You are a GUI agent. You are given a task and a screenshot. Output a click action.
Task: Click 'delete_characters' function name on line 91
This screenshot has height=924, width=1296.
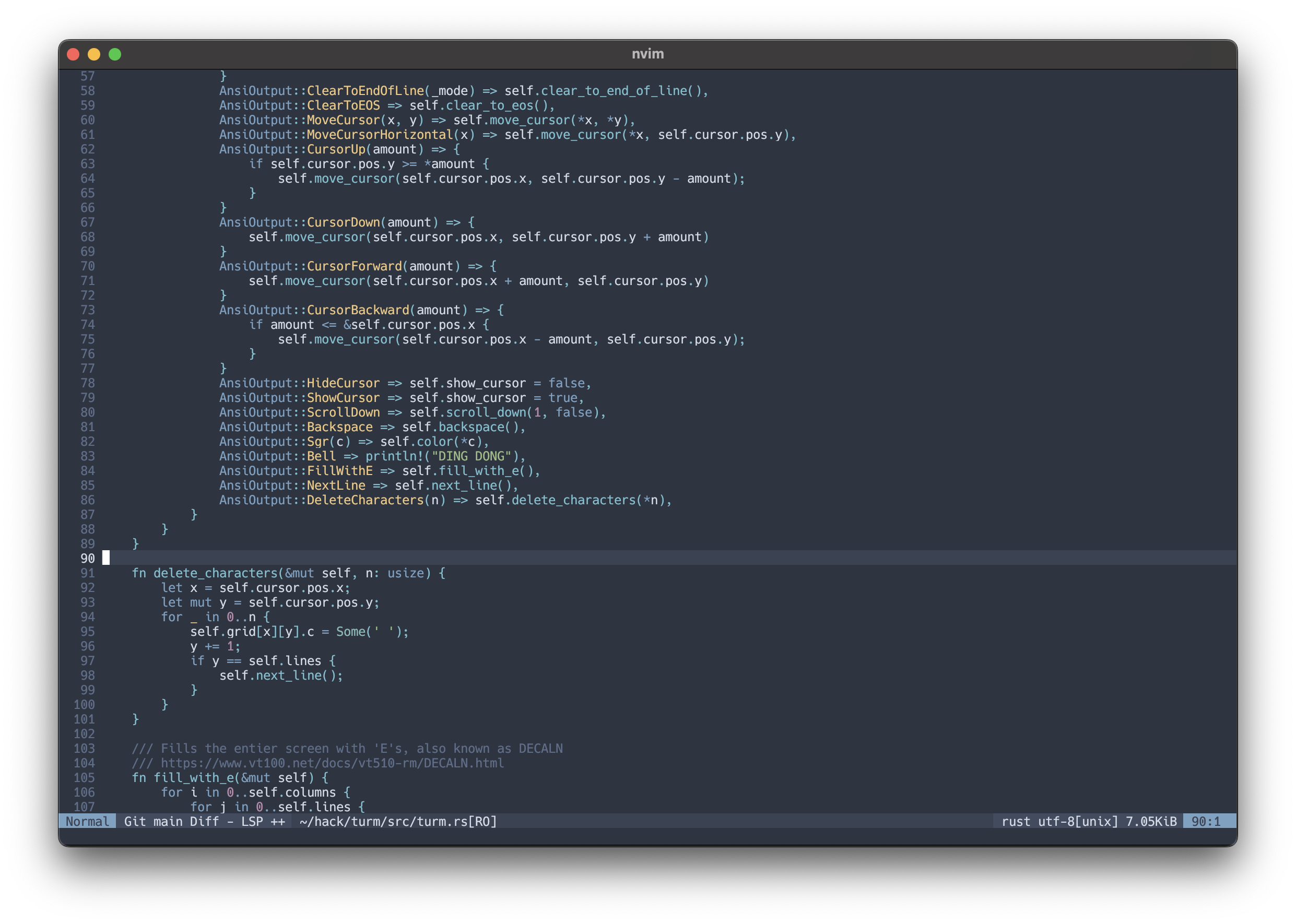tap(215, 573)
